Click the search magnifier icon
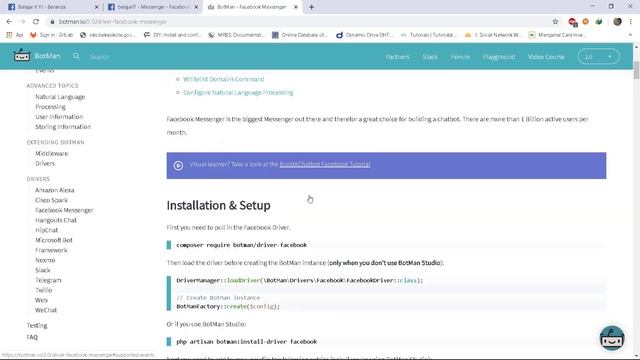Screen dimensions: 640x360 click(76, 56)
